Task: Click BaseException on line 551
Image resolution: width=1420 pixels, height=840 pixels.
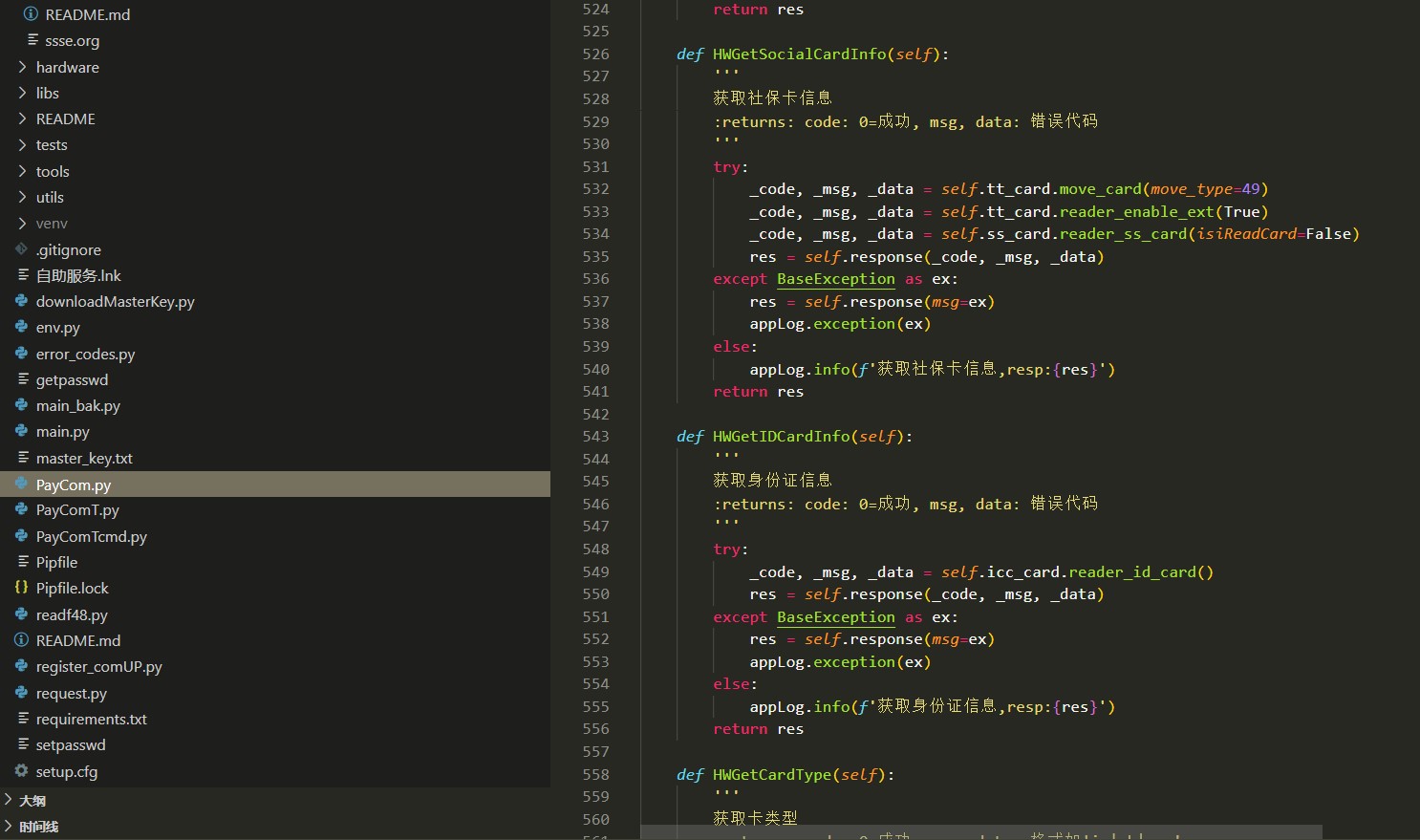Action: [x=836, y=616]
